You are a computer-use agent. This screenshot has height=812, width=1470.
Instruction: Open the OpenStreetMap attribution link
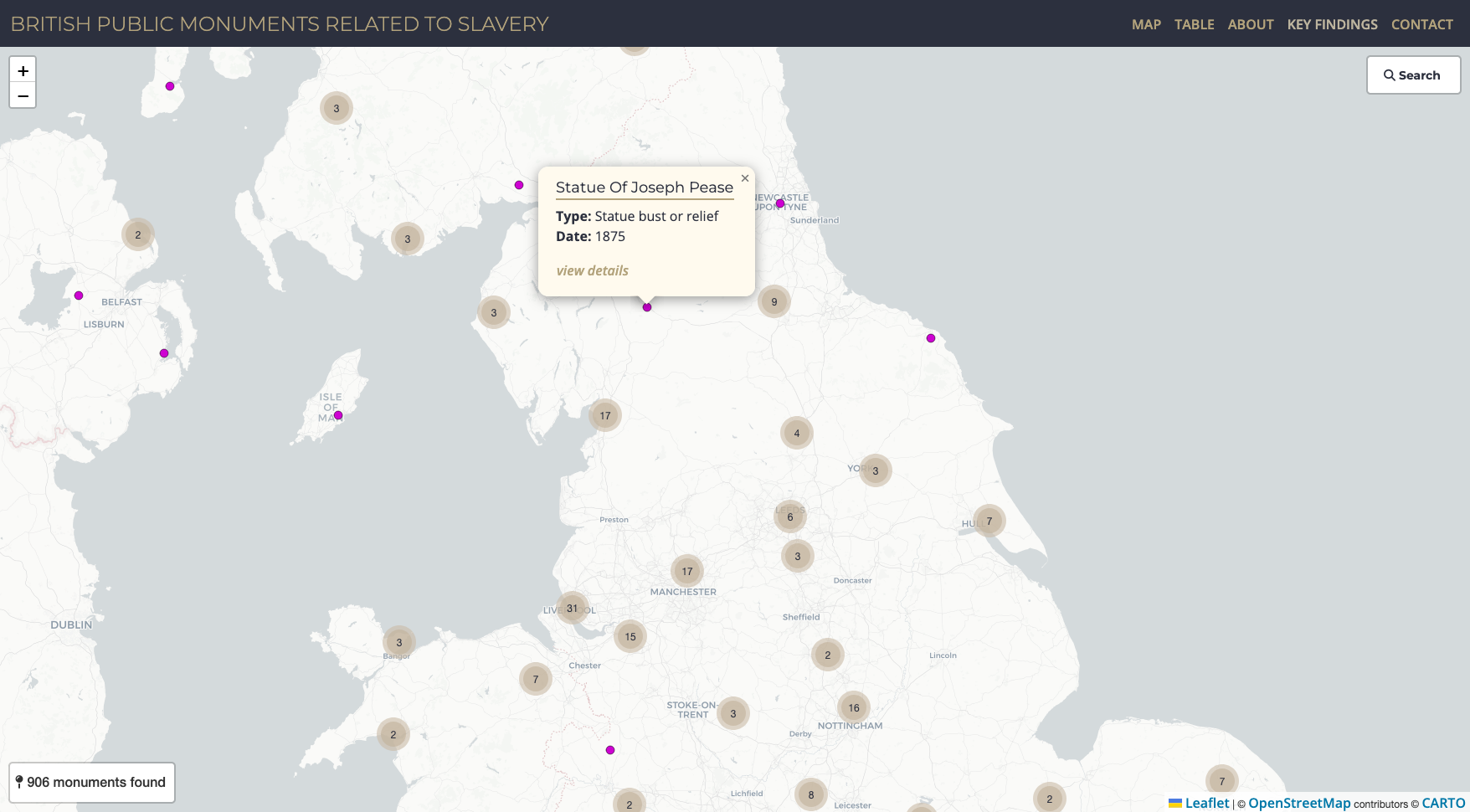pyautogui.click(x=1299, y=803)
